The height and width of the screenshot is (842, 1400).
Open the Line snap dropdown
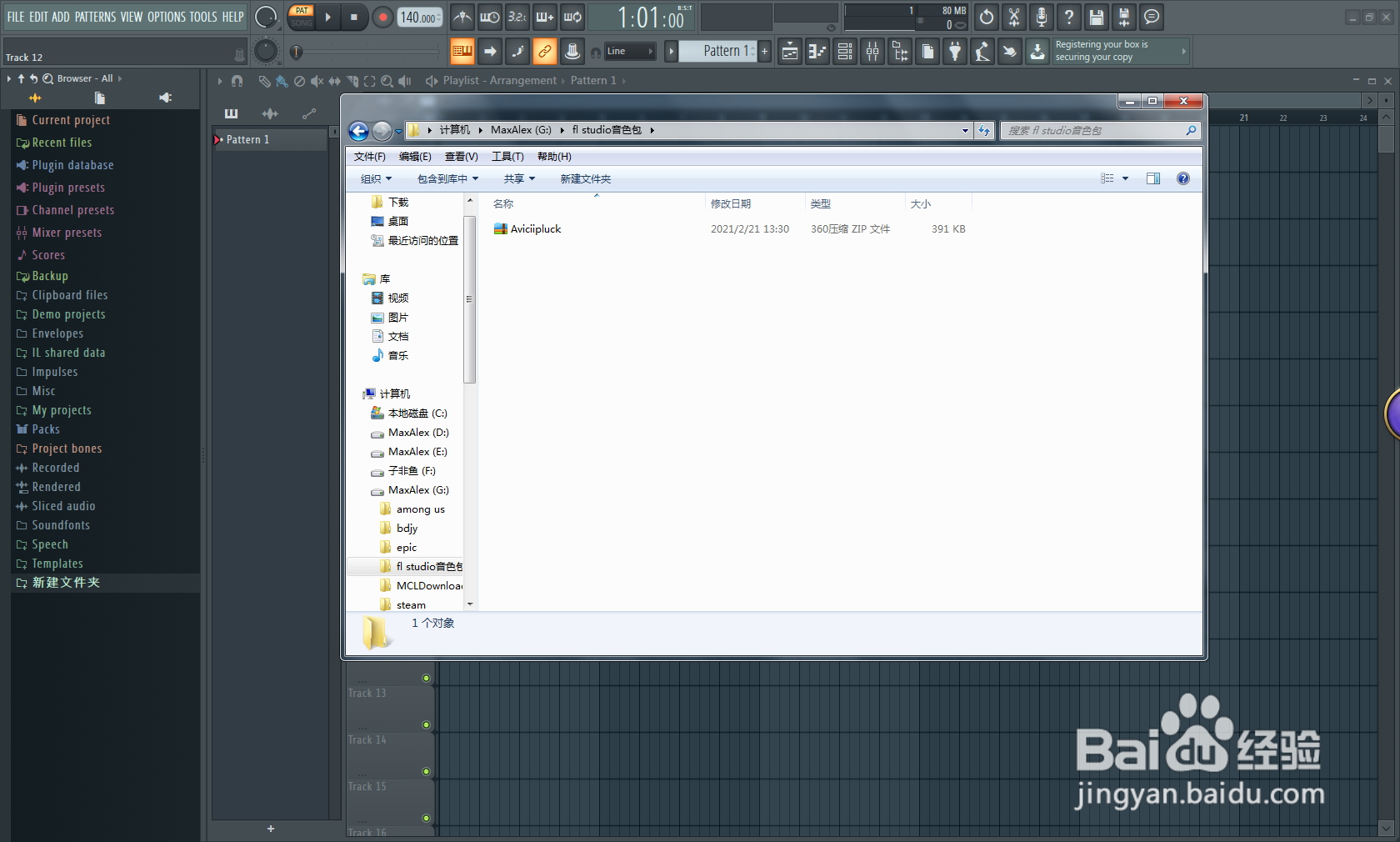coord(628,52)
